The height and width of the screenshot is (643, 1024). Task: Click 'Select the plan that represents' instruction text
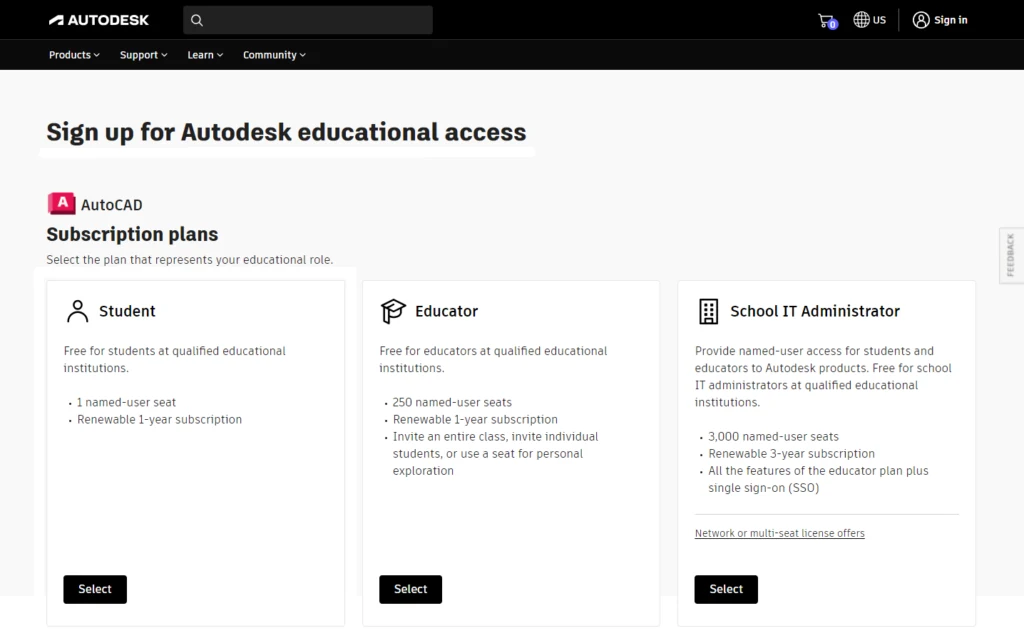(189, 259)
